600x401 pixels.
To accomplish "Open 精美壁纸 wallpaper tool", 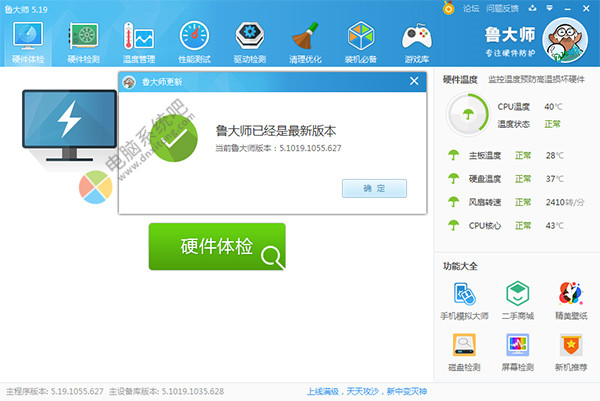I will click(x=570, y=300).
